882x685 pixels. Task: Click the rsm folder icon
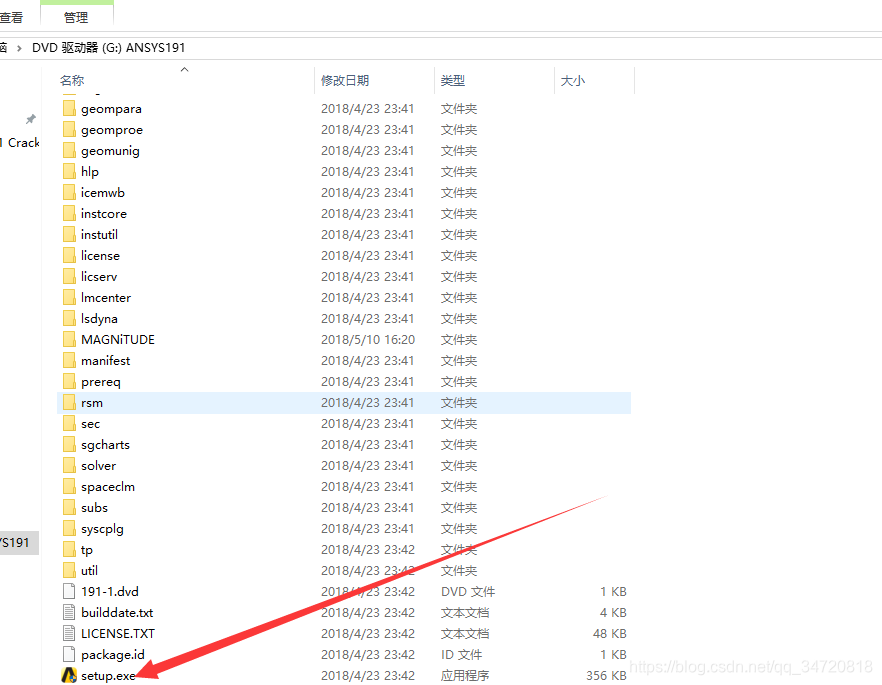pos(69,402)
